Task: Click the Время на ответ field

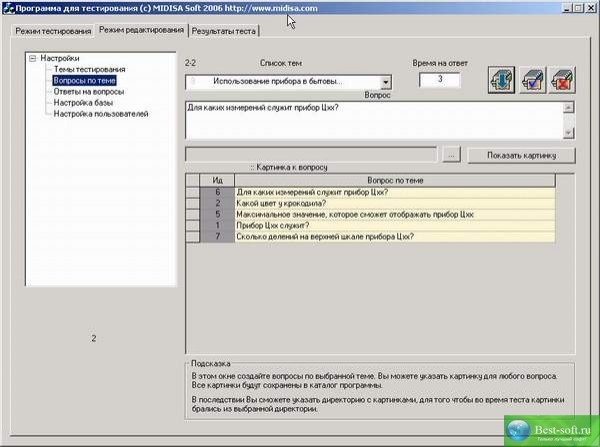Action: click(439, 80)
